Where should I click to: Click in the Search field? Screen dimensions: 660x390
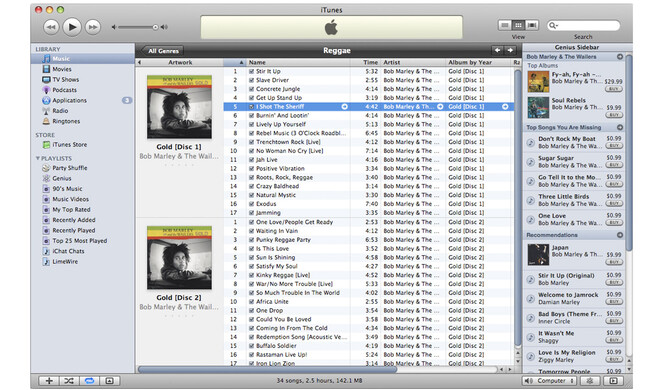(583, 26)
